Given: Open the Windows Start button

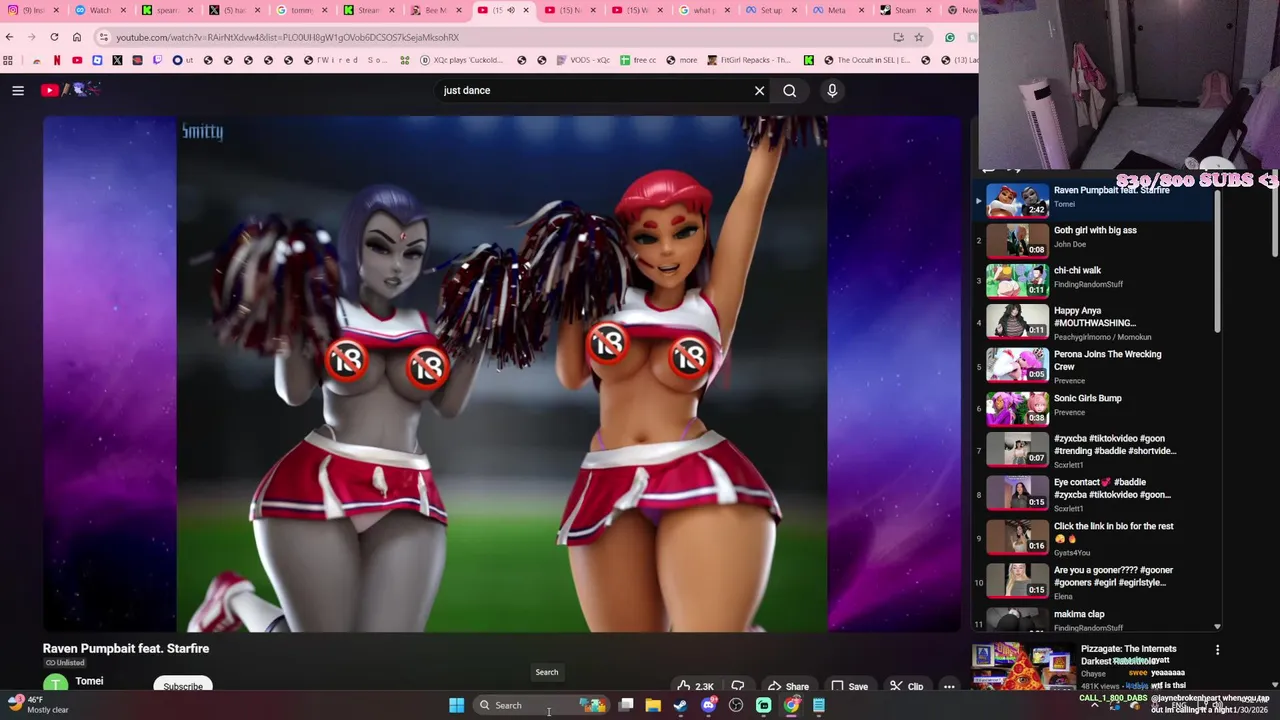Looking at the screenshot, I should [x=456, y=705].
